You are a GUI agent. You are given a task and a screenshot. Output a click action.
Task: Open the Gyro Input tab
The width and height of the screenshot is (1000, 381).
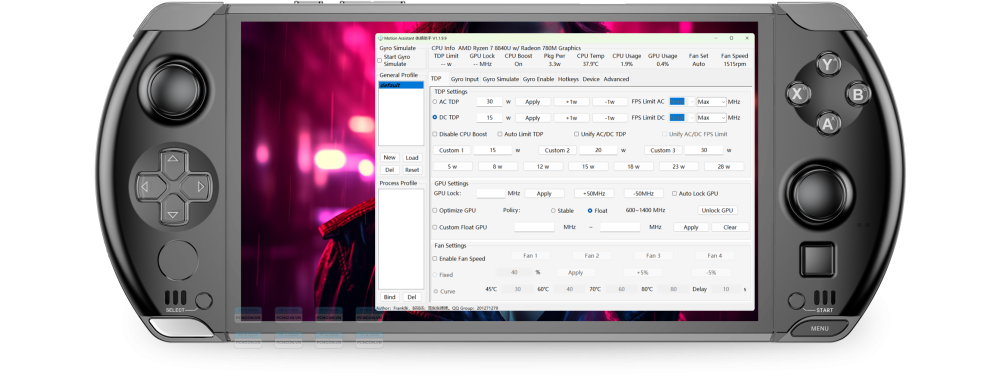tap(464, 79)
